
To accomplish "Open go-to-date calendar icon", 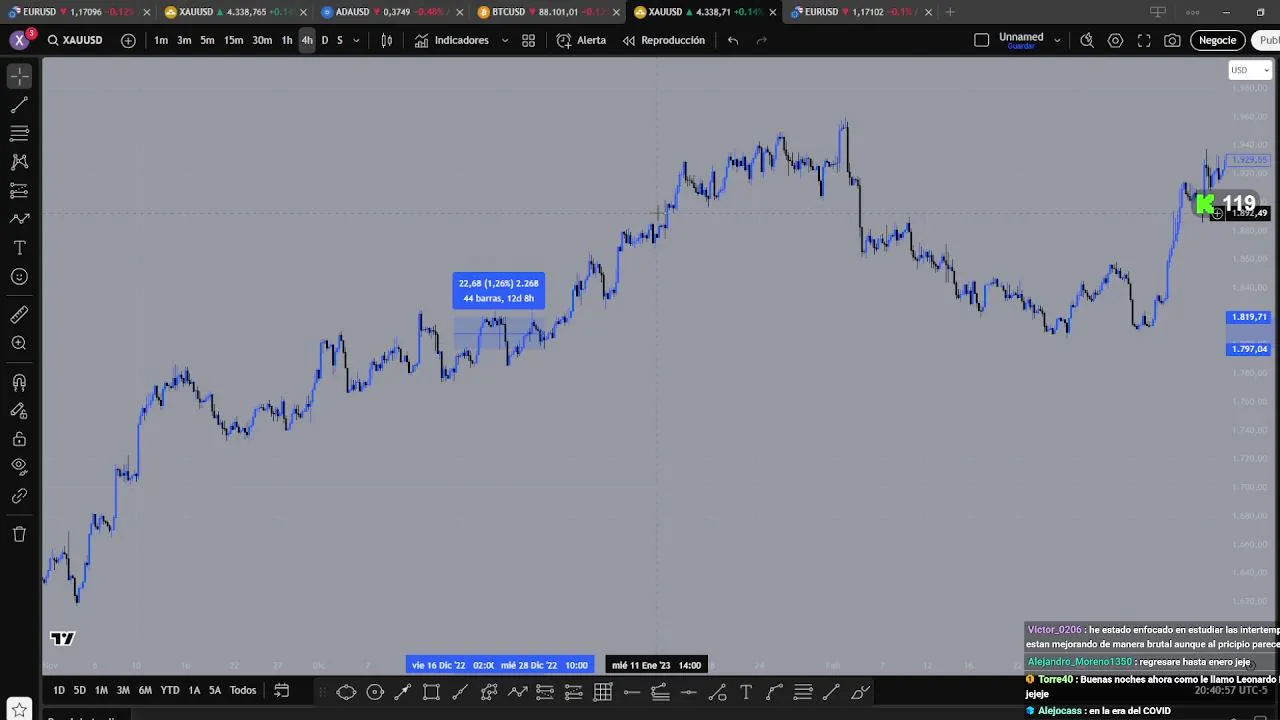I will click(x=282, y=690).
